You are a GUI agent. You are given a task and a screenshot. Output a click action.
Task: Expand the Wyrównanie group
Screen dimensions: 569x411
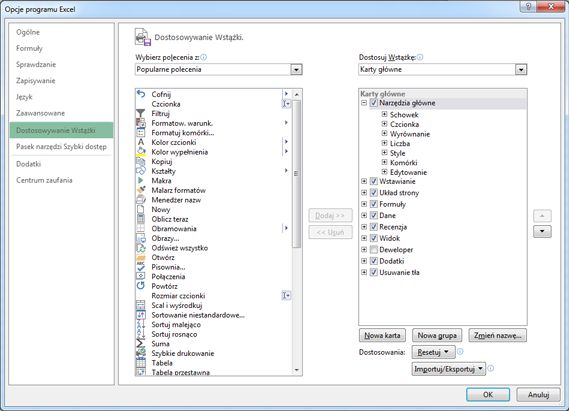click(385, 133)
